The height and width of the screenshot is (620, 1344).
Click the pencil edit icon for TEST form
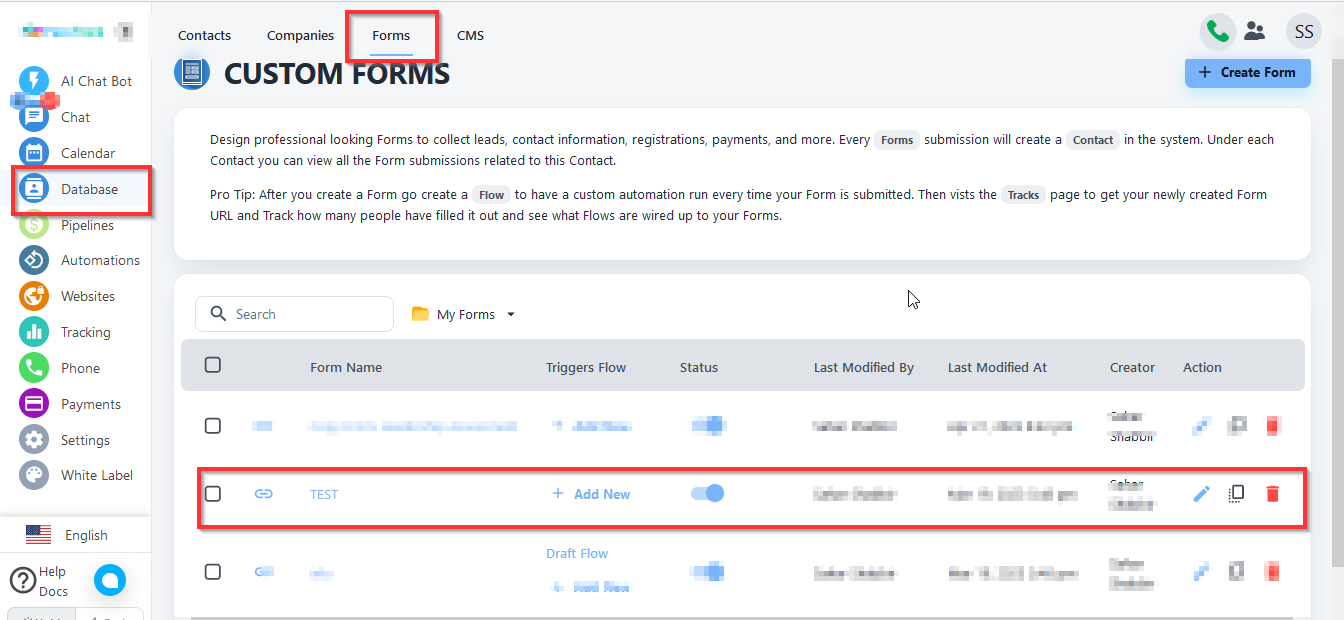(1202, 494)
